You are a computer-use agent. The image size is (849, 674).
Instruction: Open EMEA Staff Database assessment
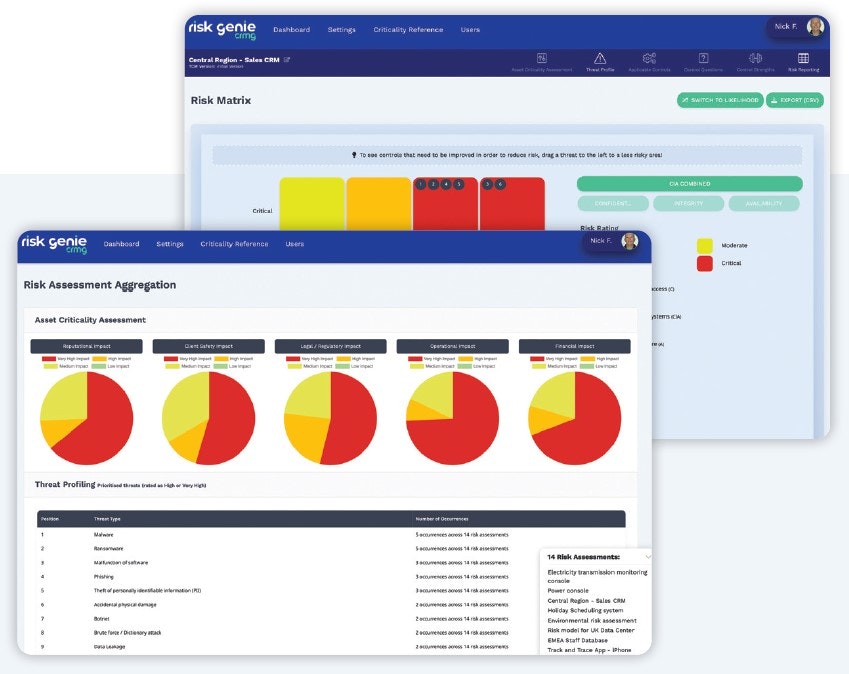pos(578,640)
